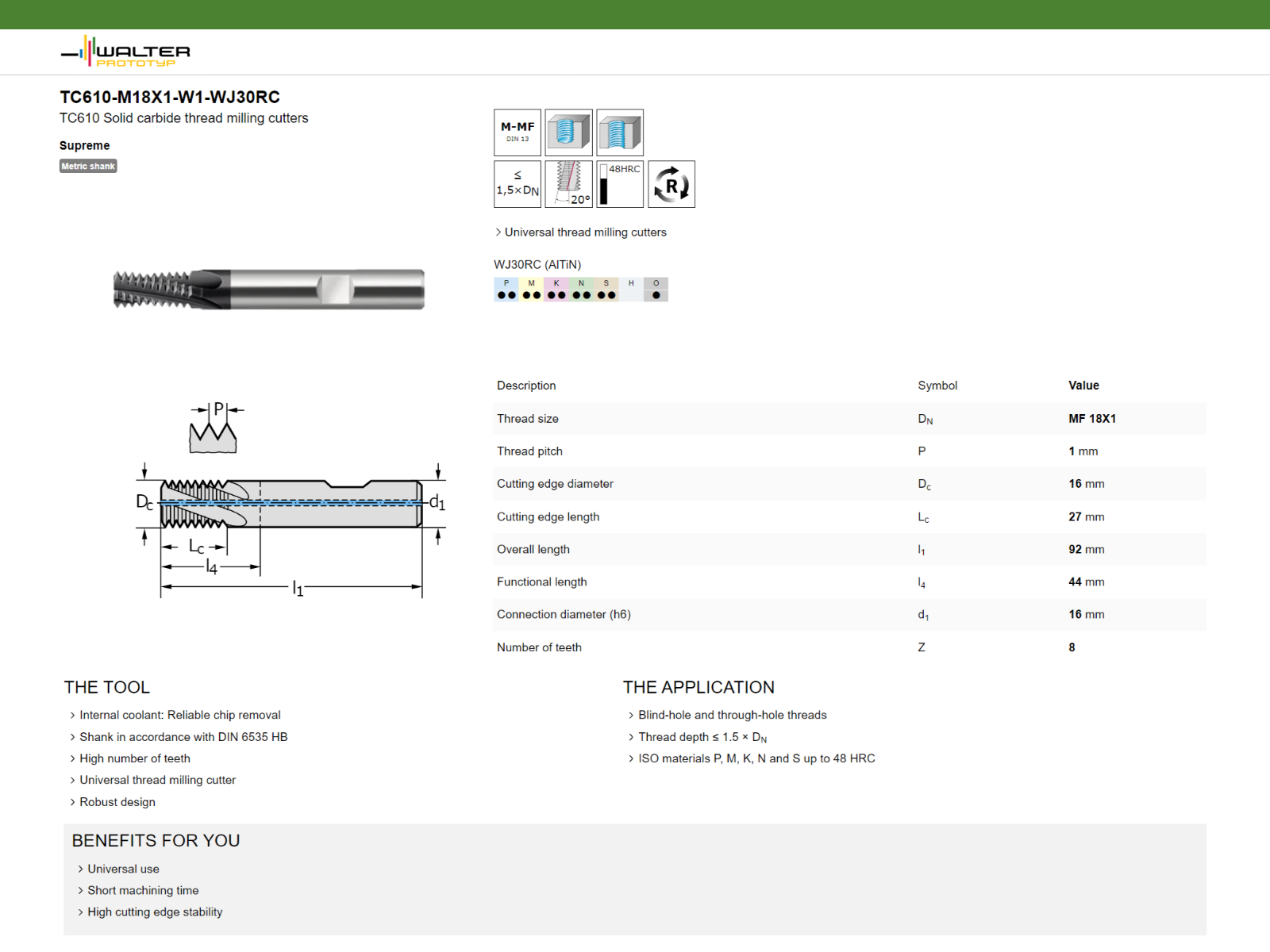The height and width of the screenshot is (952, 1270).
Task: Click the THE TOOL heading
Action: point(107,688)
